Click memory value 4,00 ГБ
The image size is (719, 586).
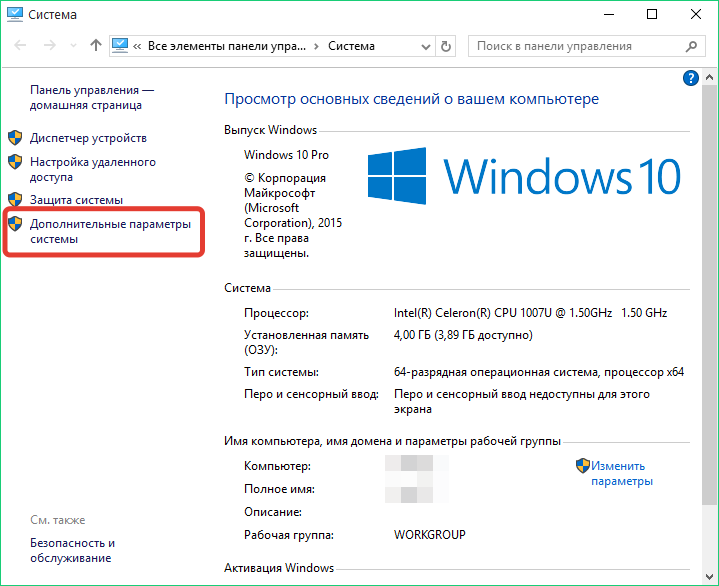pos(463,335)
